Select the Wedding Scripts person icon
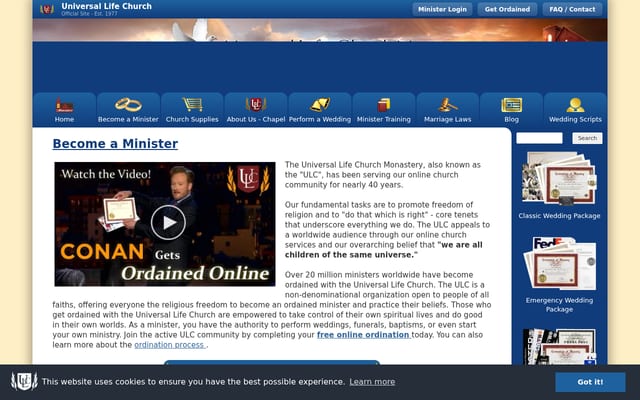 [575, 105]
